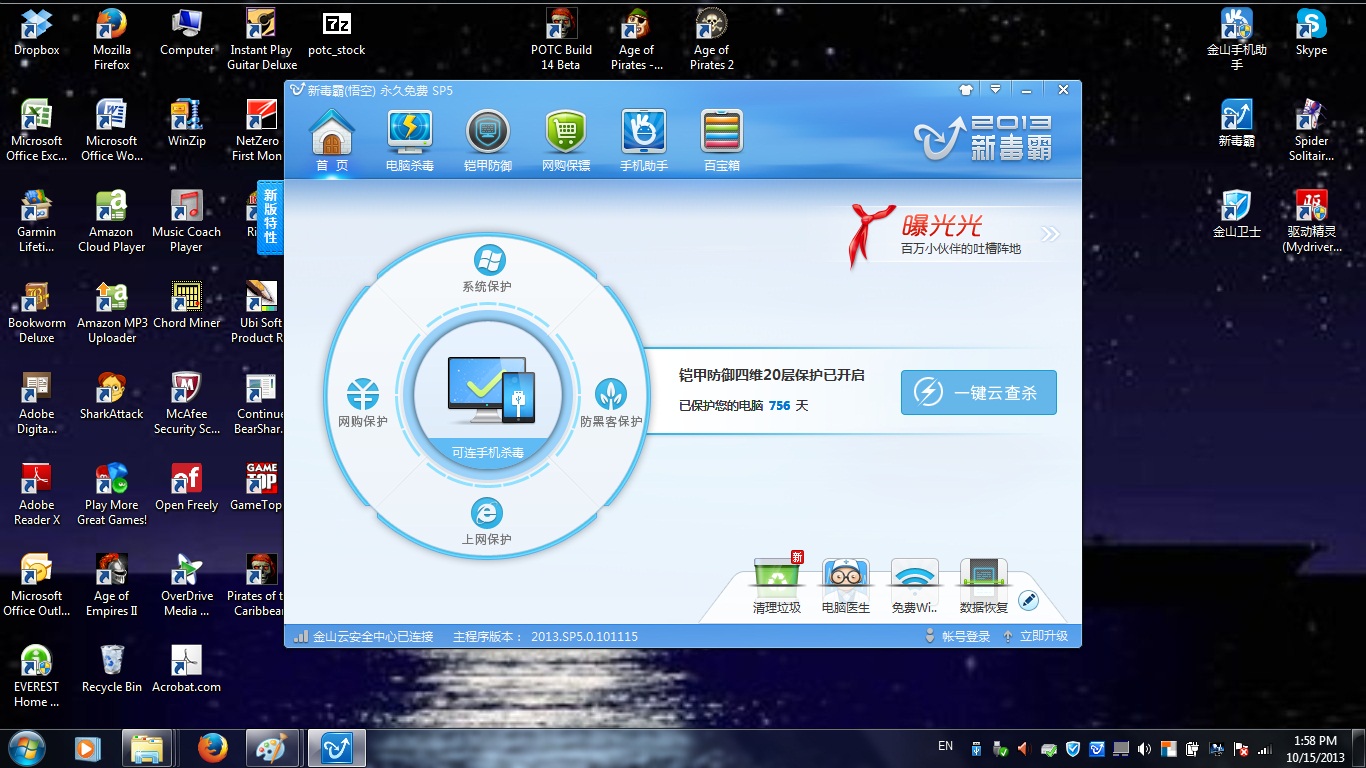This screenshot has width=1366, height=768.
Task: Open the 手机助手 phone assistant tab
Action: click(644, 141)
